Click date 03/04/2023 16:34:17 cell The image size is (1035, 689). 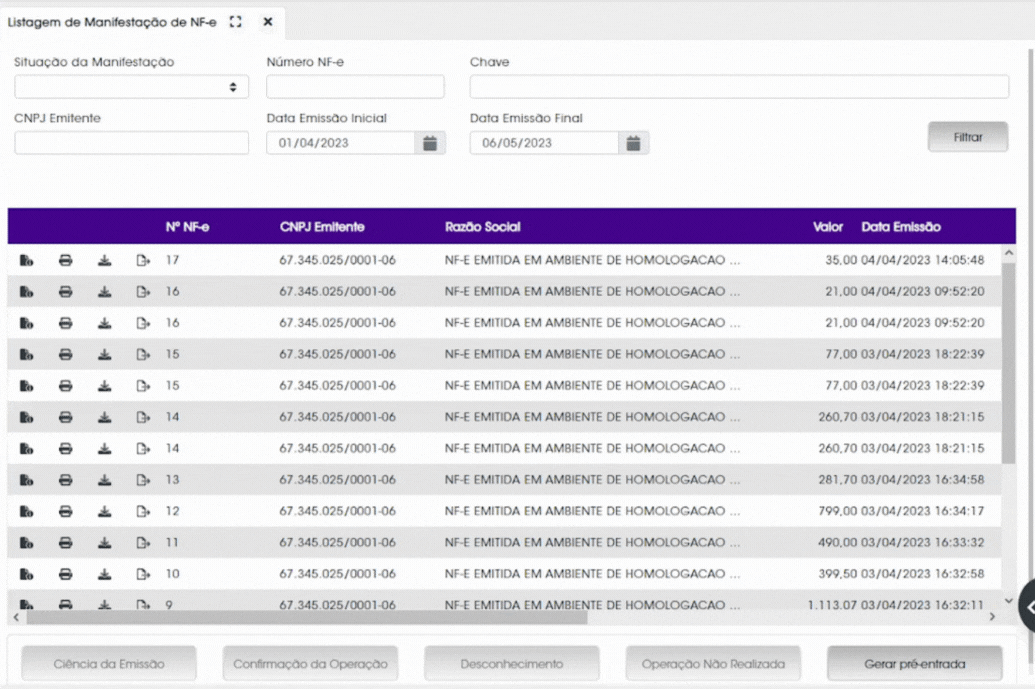pos(922,511)
